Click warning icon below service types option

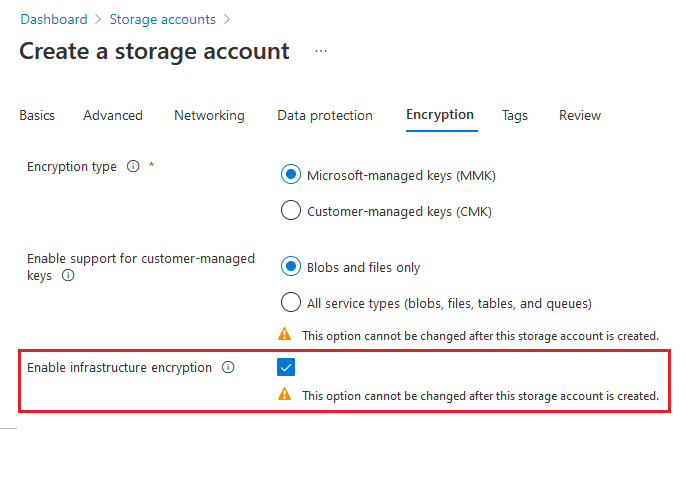tap(285, 335)
